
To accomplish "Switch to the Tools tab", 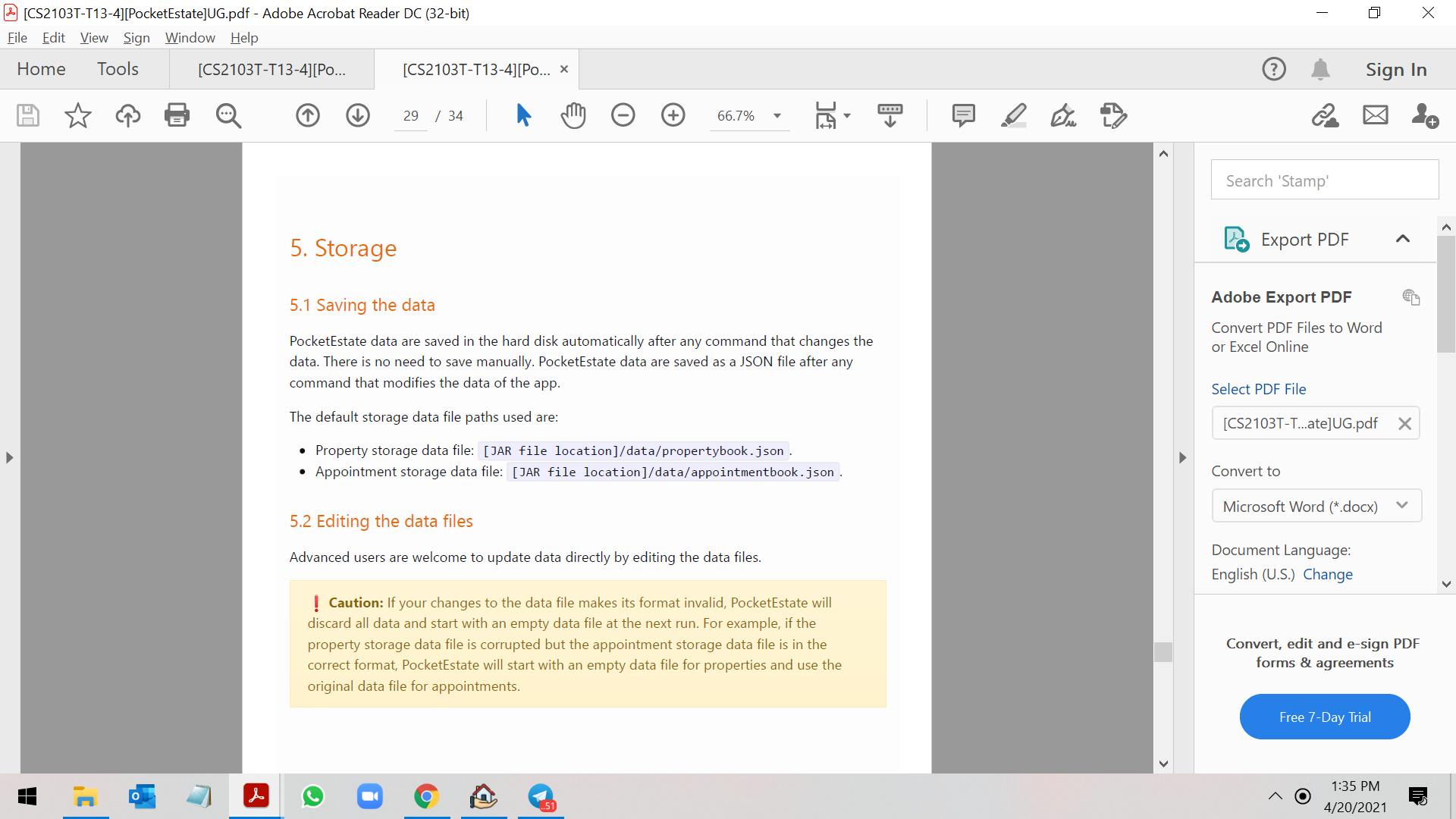I will point(118,69).
